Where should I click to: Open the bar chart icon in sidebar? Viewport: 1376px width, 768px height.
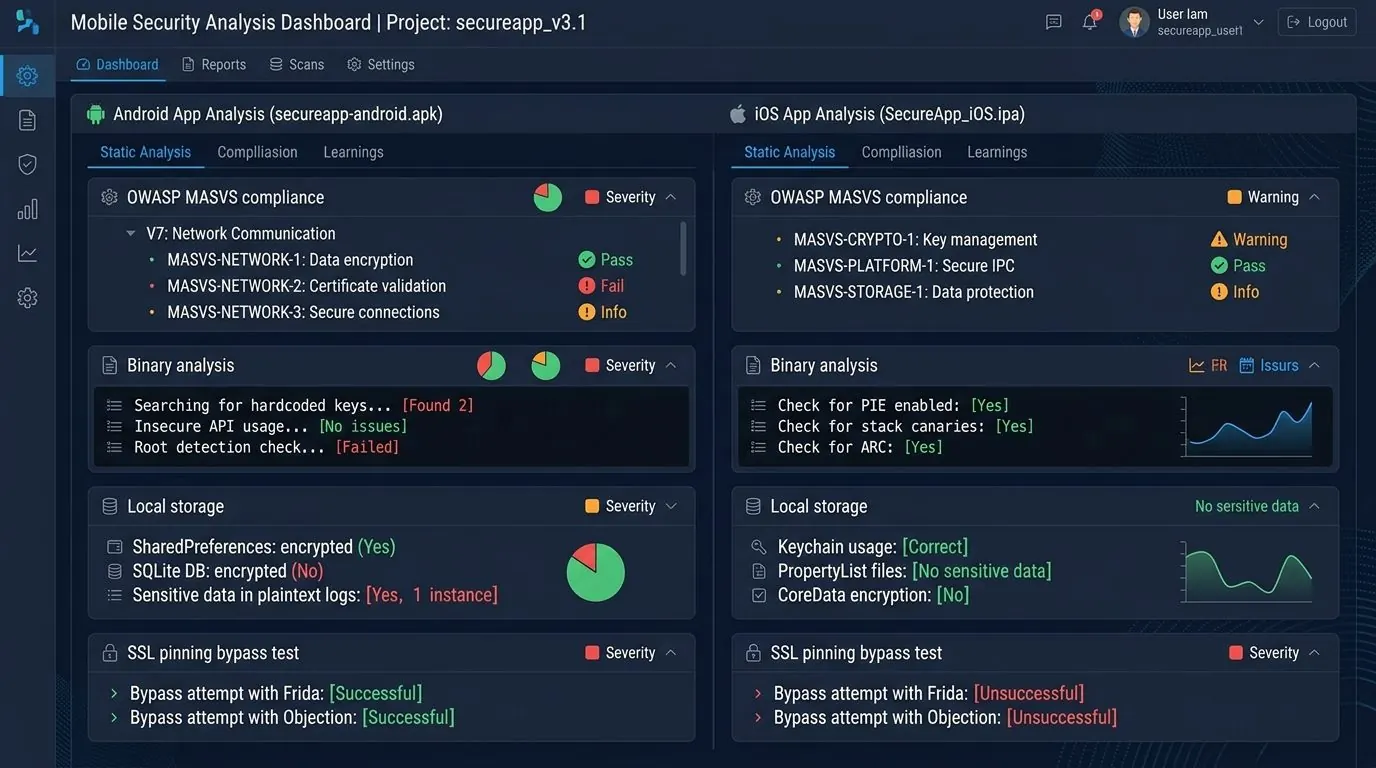pyautogui.click(x=27, y=209)
